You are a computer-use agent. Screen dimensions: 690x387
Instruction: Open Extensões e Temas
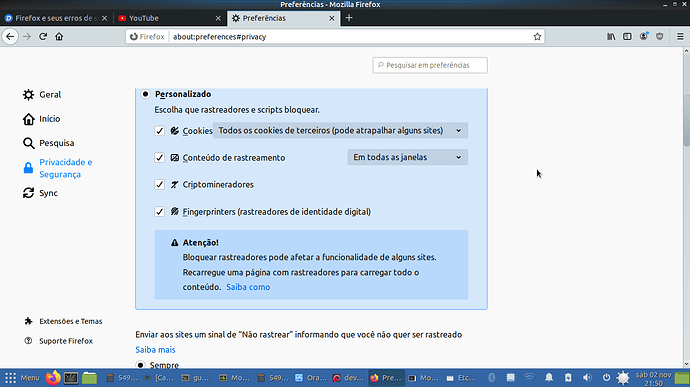click(x=63, y=321)
